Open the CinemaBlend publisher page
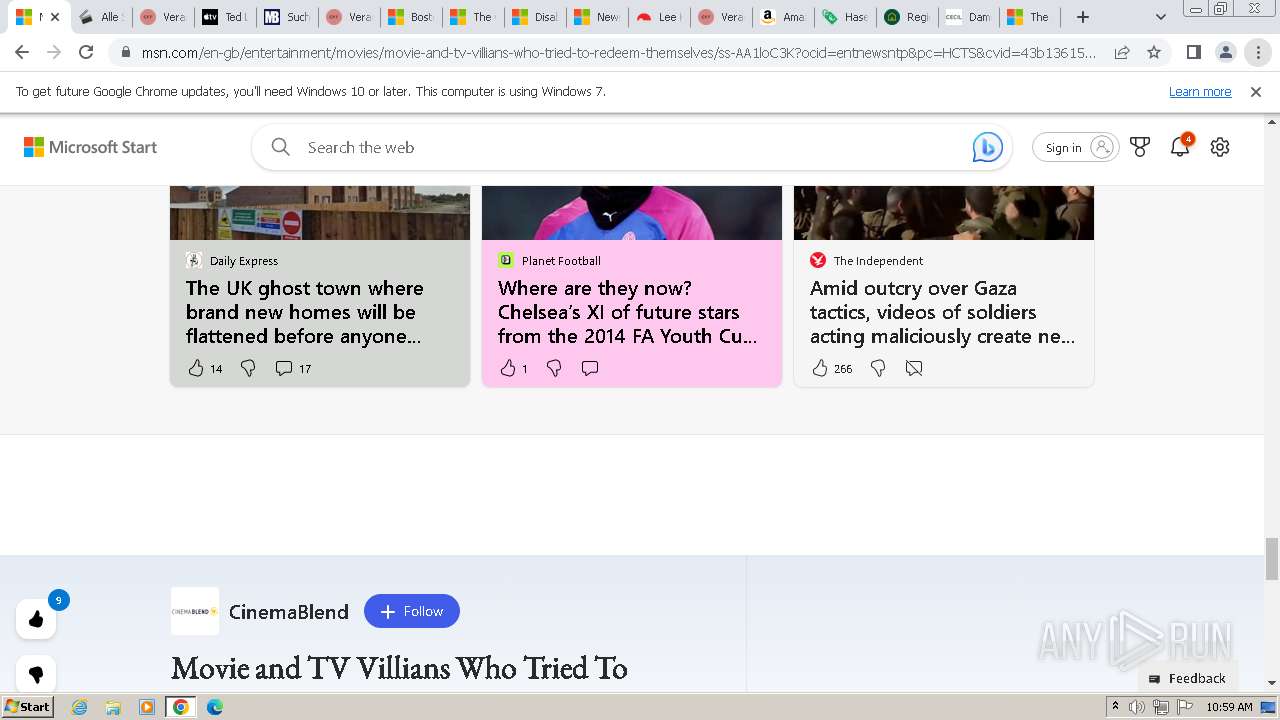1280x720 pixels. [288, 611]
